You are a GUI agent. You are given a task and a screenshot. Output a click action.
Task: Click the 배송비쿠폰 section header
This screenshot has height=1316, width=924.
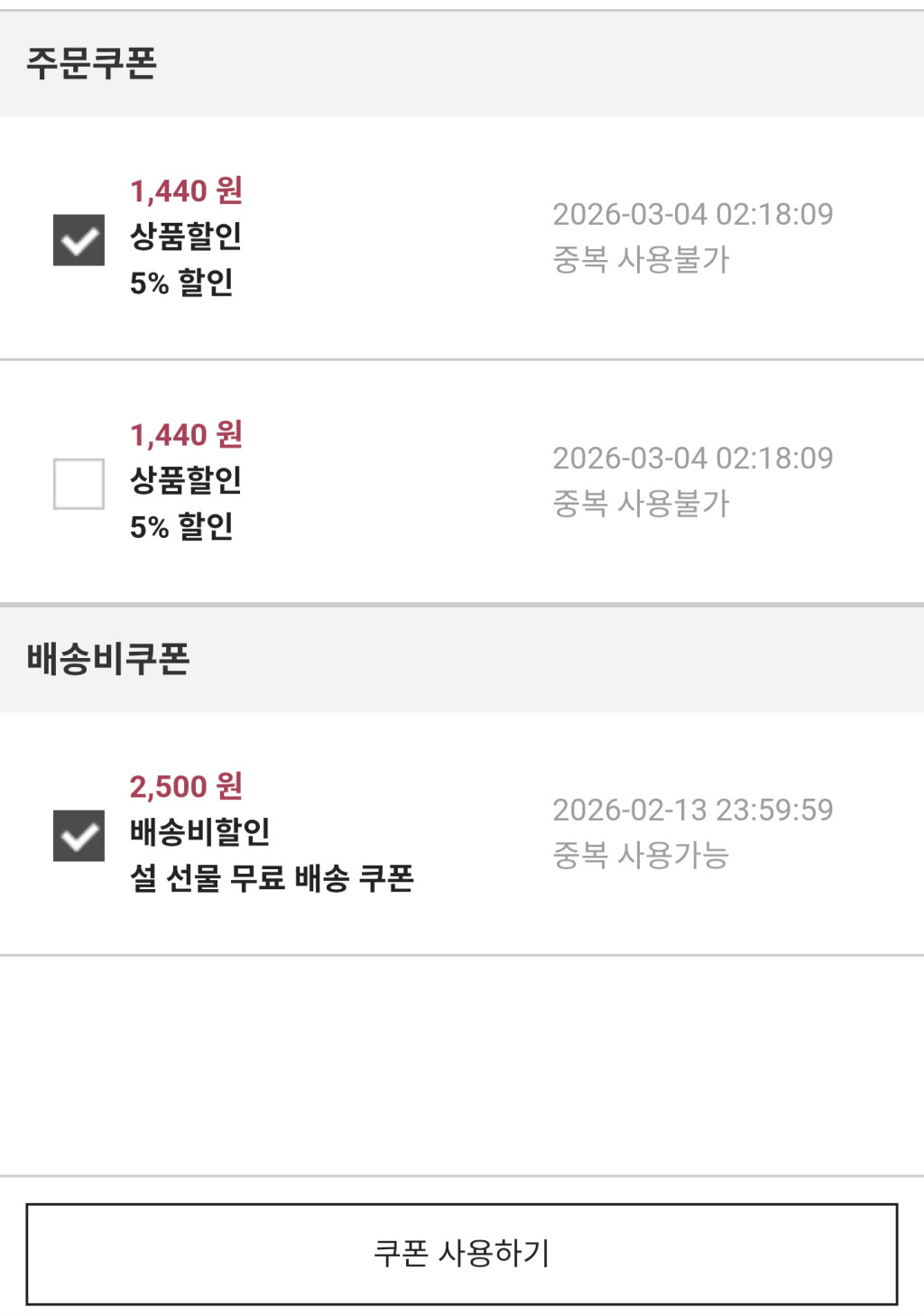click(x=108, y=659)
